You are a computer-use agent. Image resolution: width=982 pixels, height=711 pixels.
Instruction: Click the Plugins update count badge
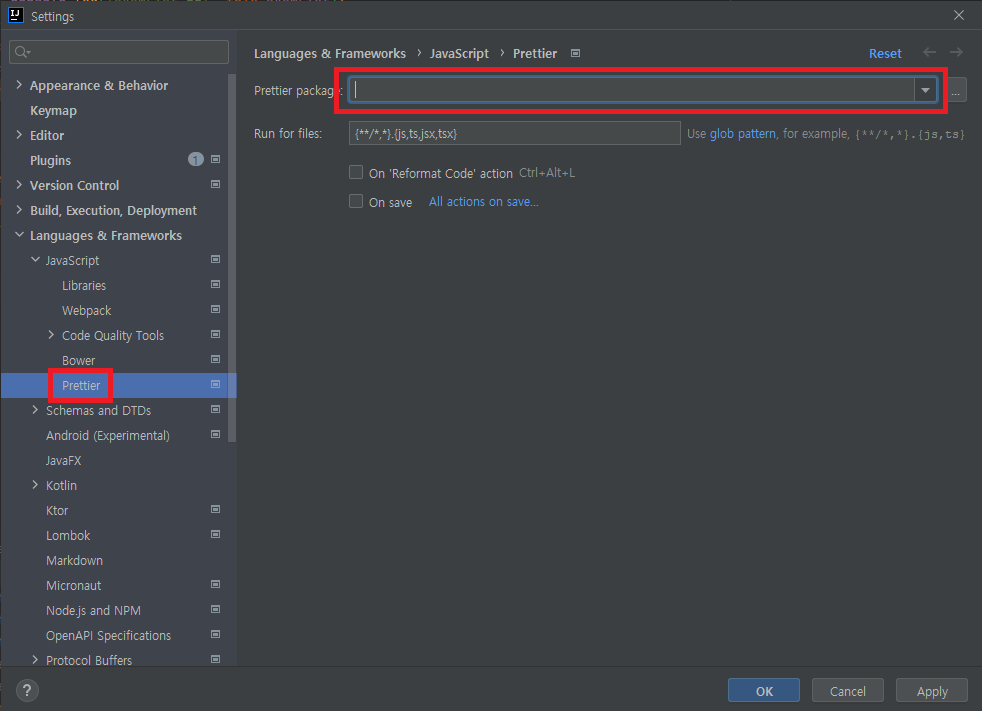pyautogui.click(x=195, y=160)
